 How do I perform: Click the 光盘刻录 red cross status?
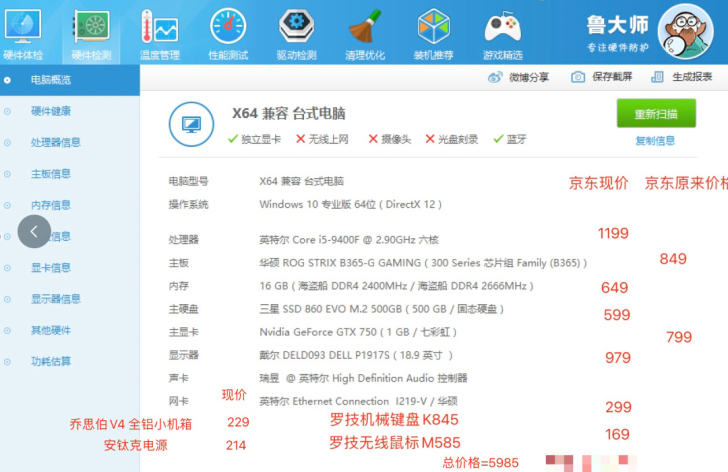429,139
